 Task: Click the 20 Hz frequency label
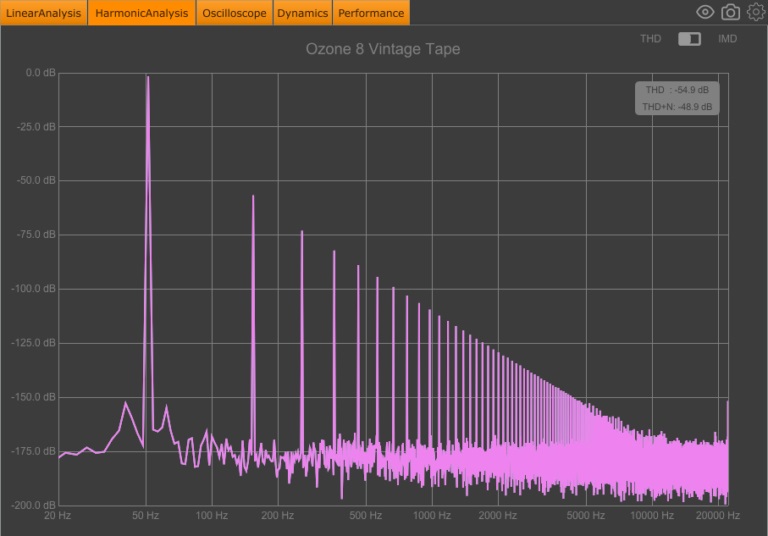point(57,515)
